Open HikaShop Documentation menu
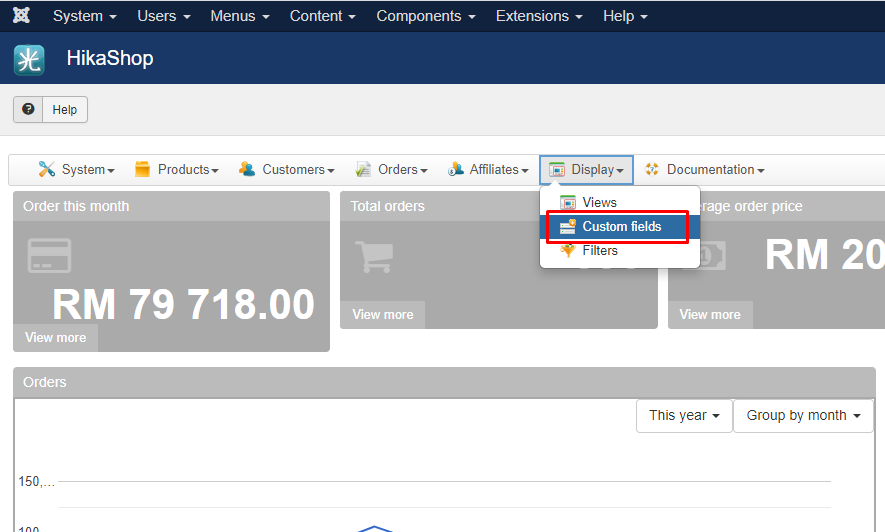The image size is (885, 532). (704, 169)
